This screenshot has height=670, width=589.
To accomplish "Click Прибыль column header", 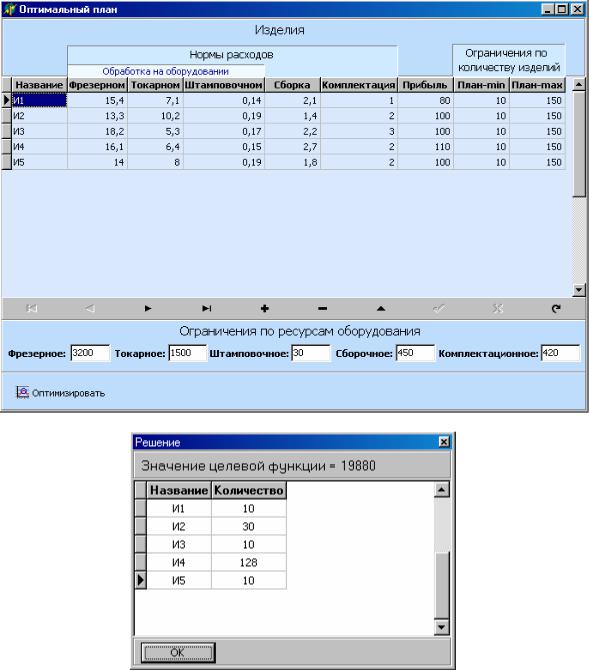I will tap(425, 85).
